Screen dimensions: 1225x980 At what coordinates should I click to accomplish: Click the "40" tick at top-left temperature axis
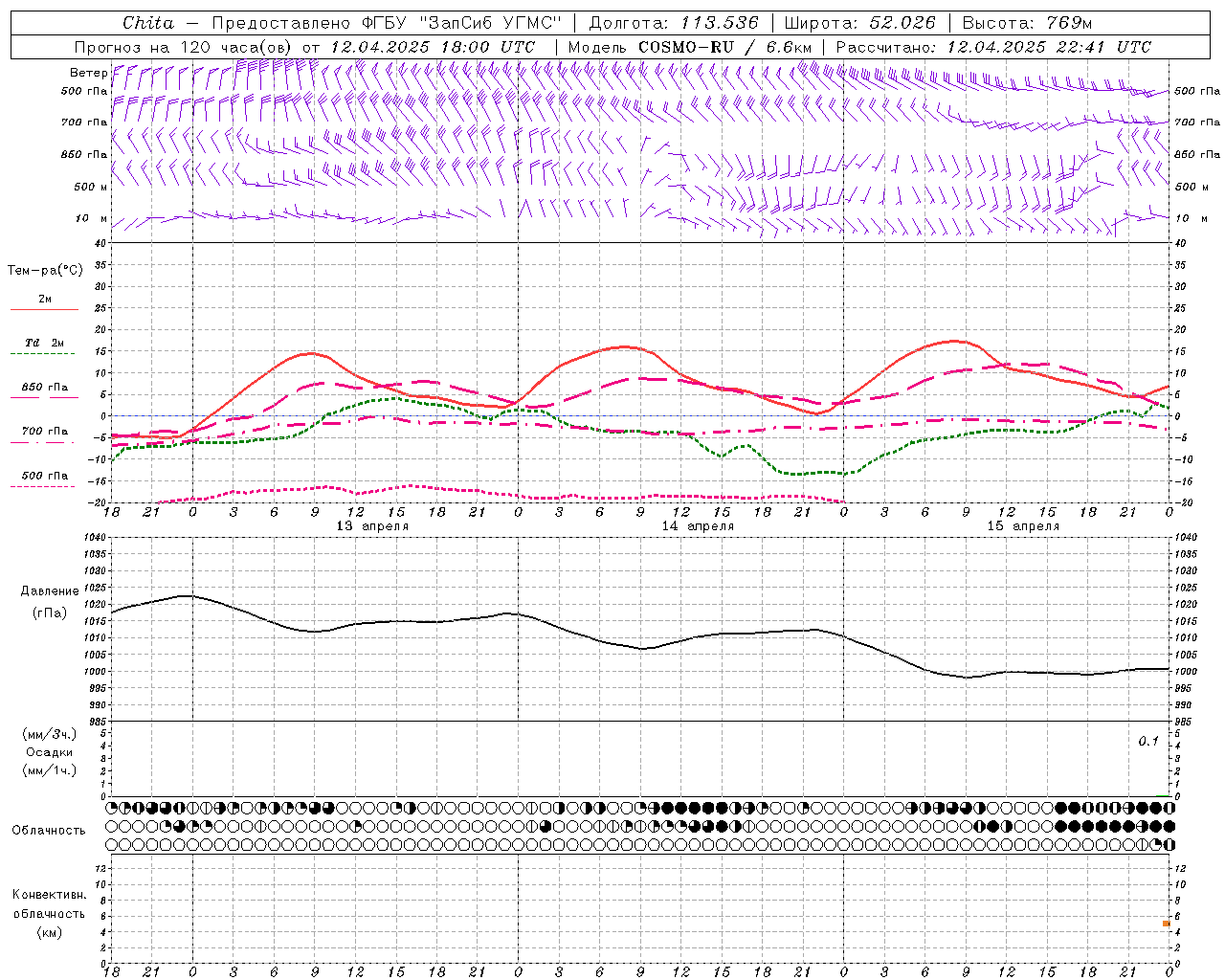[100, 243]
